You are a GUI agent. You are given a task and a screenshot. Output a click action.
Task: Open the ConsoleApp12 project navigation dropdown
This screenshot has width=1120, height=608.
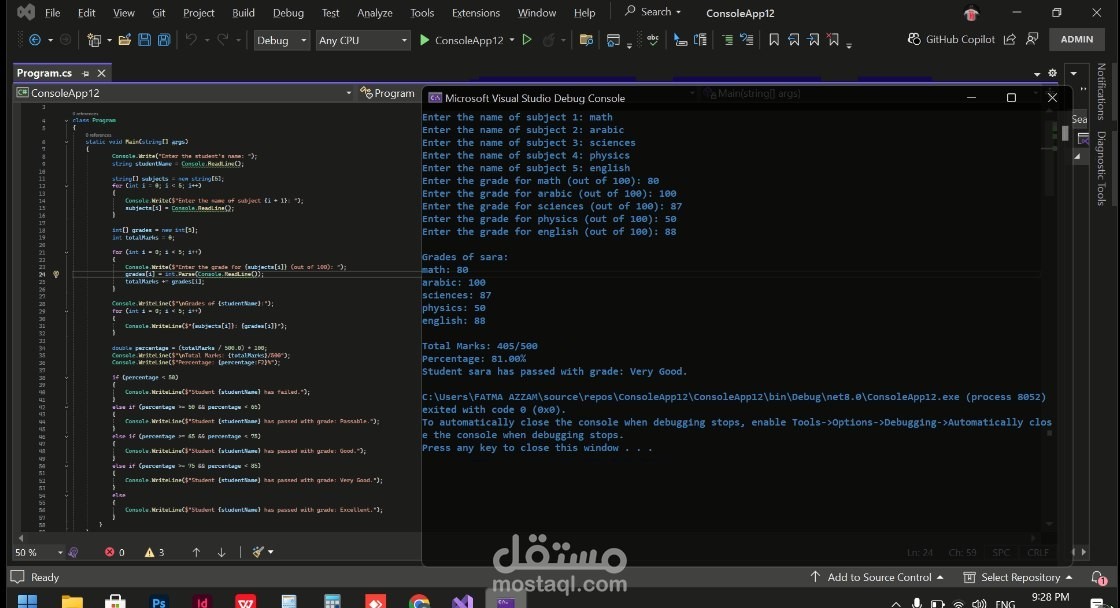[x=184, y=93]
